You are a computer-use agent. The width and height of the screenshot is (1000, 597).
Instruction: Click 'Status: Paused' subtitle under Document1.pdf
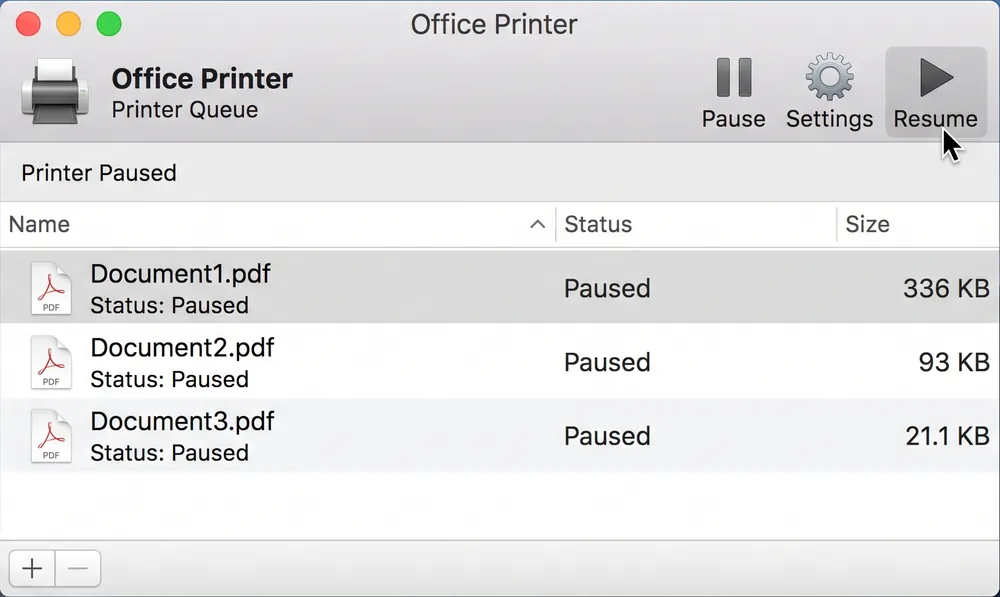(170, 306)
